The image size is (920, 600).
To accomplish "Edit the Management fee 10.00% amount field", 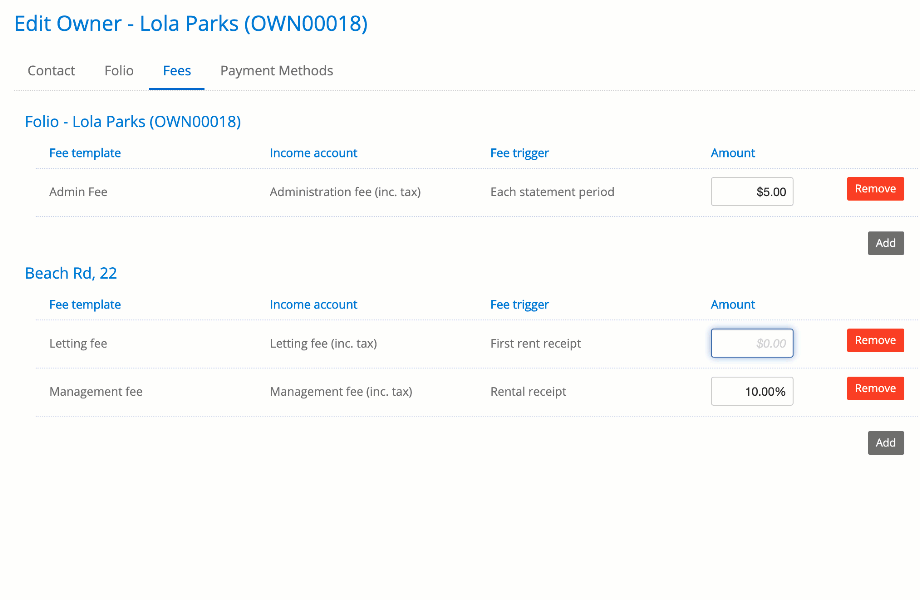I will (x=752, y=392).
